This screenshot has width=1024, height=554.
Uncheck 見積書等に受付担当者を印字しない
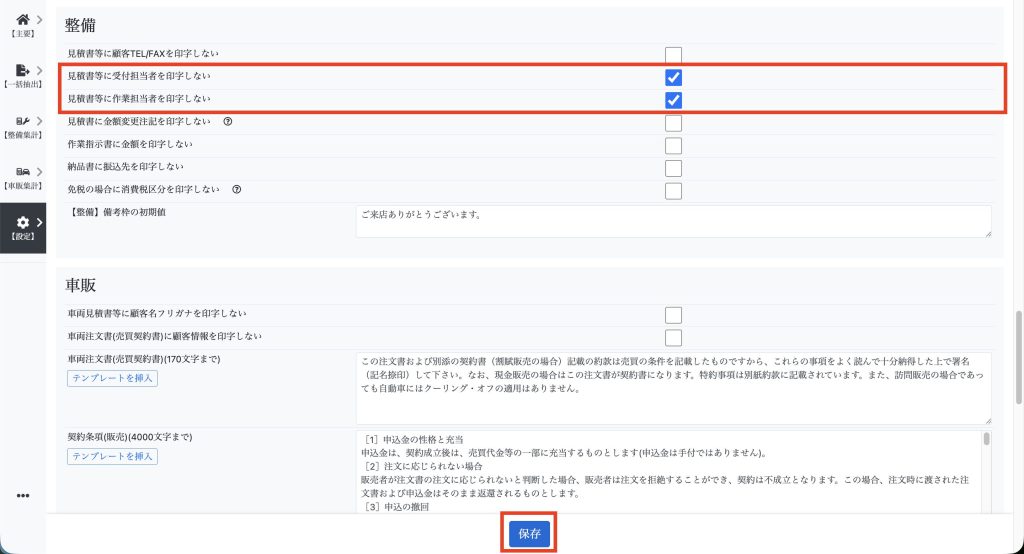click(674, 78)
